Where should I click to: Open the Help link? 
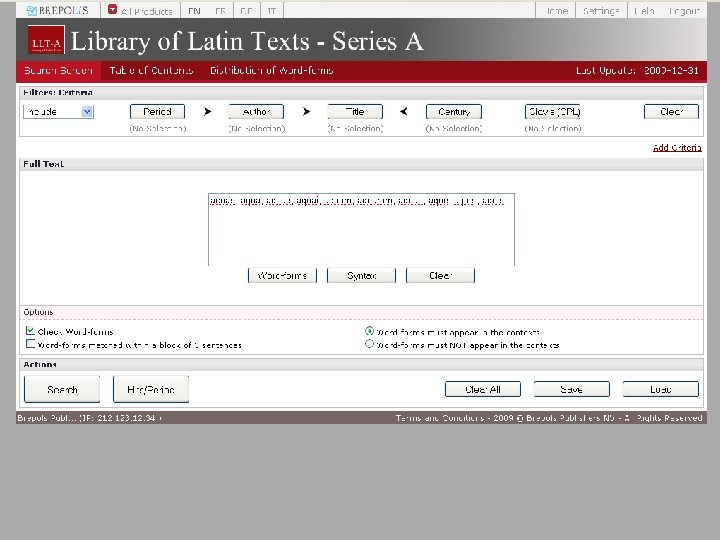click(644, 11)
